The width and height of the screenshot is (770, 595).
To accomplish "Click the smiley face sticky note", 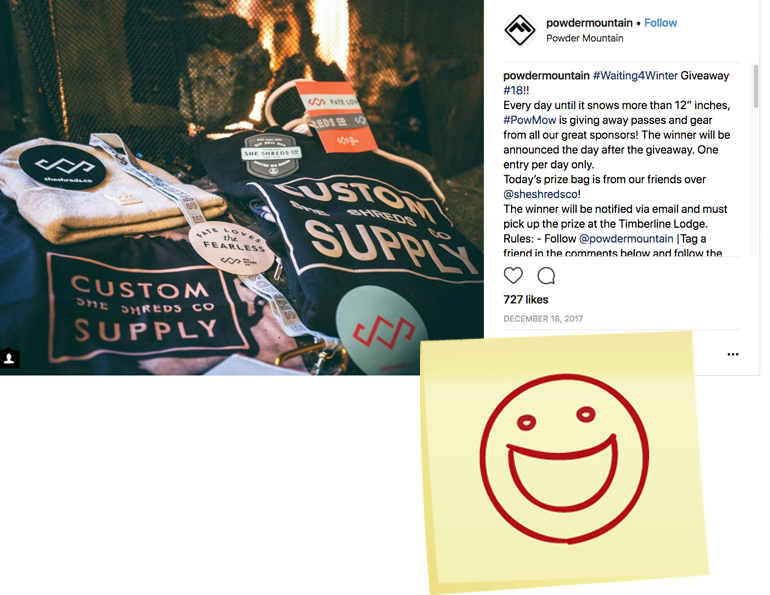I will pyautogui.click(x=564, y=460).
